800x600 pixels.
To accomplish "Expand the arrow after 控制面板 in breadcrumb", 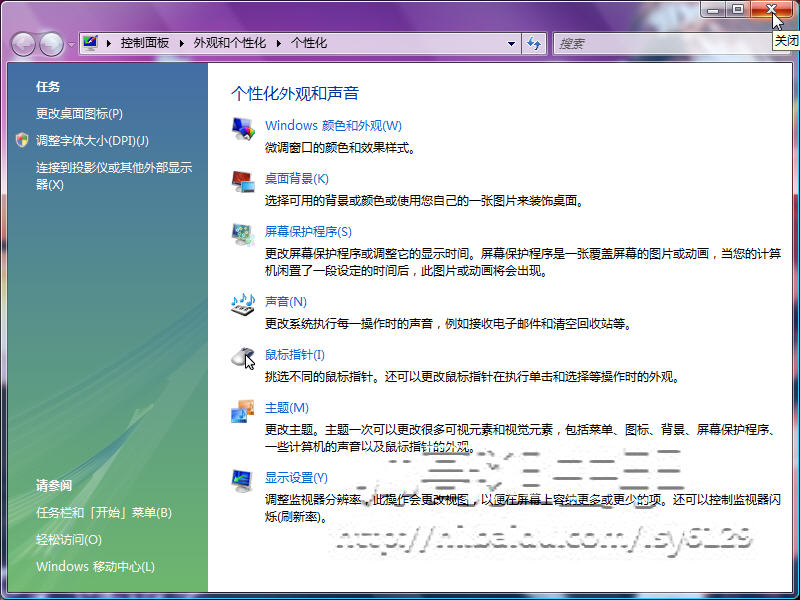I will pos(182,43).
